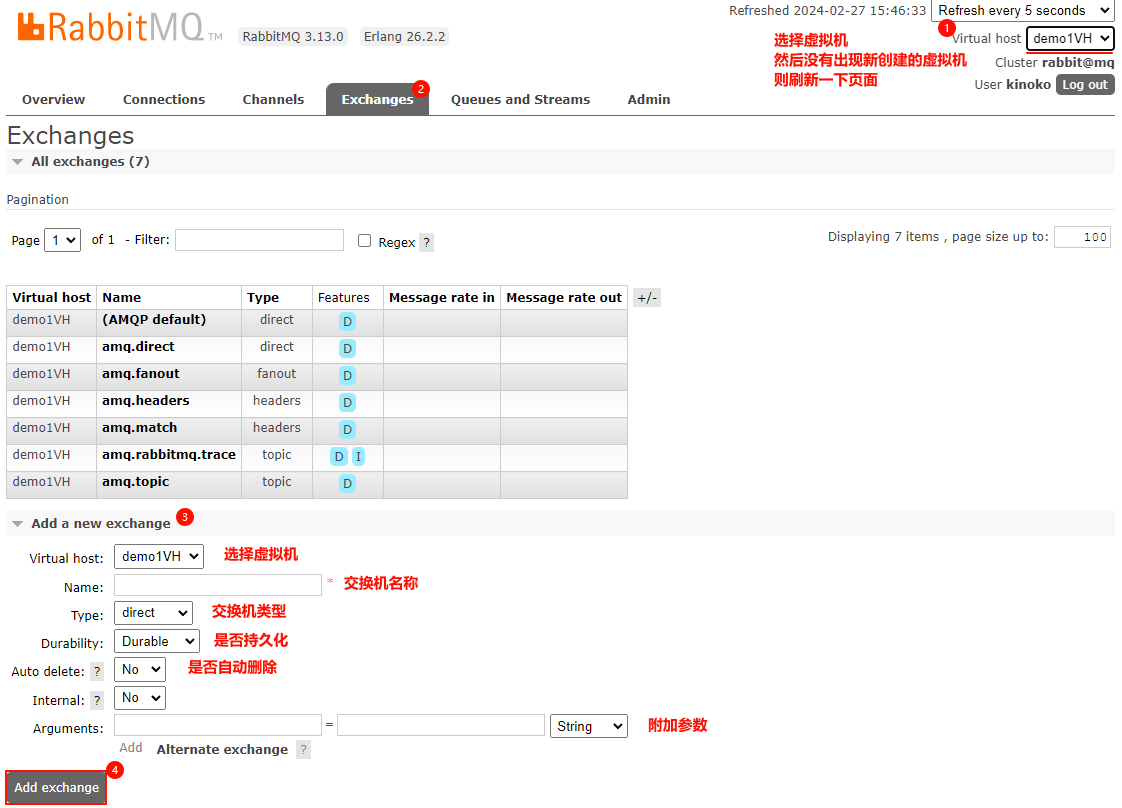Focus the Arguments key field
The width and height of the screenshot is (1122, 808).
pyautogui.click(x=218, y=725)
